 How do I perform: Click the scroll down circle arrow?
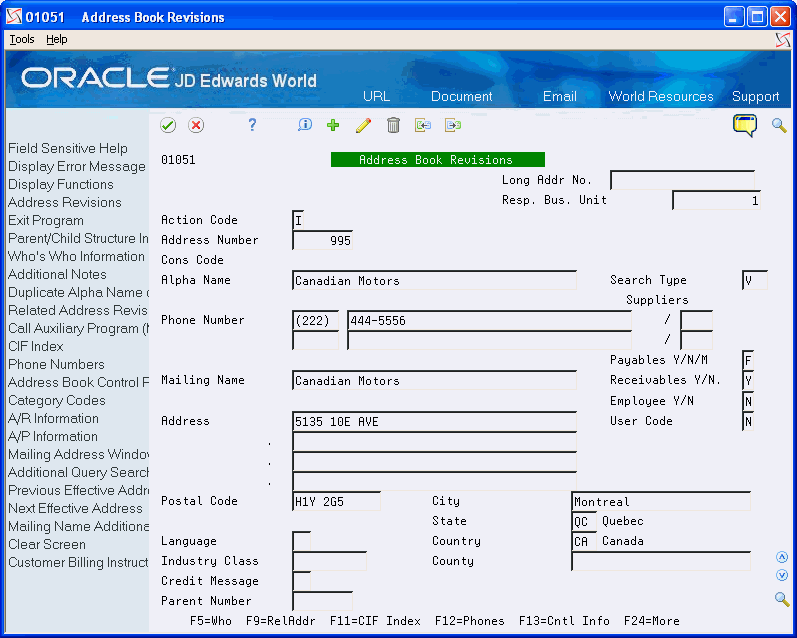tap(782, 575)
